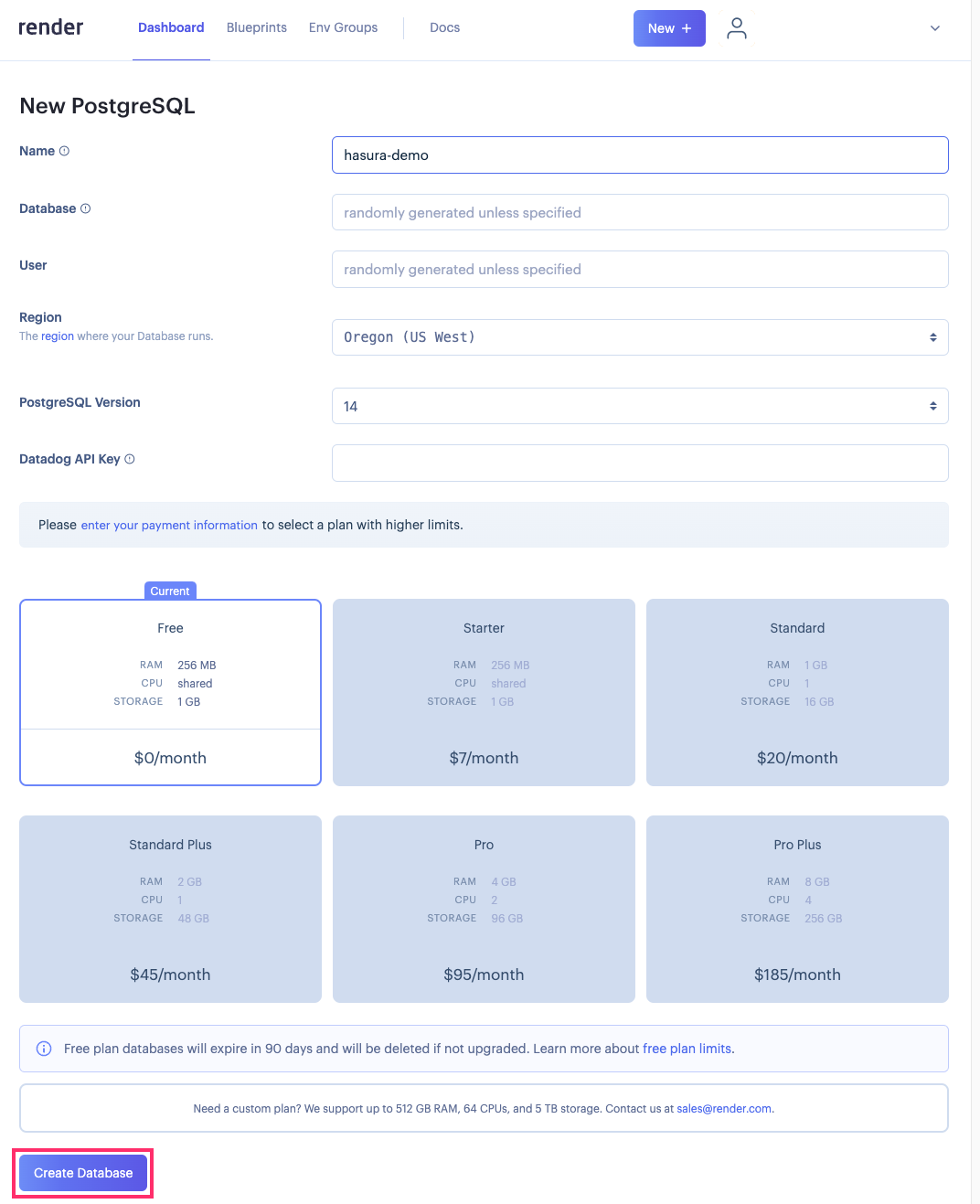The height and width of the screenshot is (1204, 980).
Task: Click the Current badge on the Free plan
Action: pos(170,591)
